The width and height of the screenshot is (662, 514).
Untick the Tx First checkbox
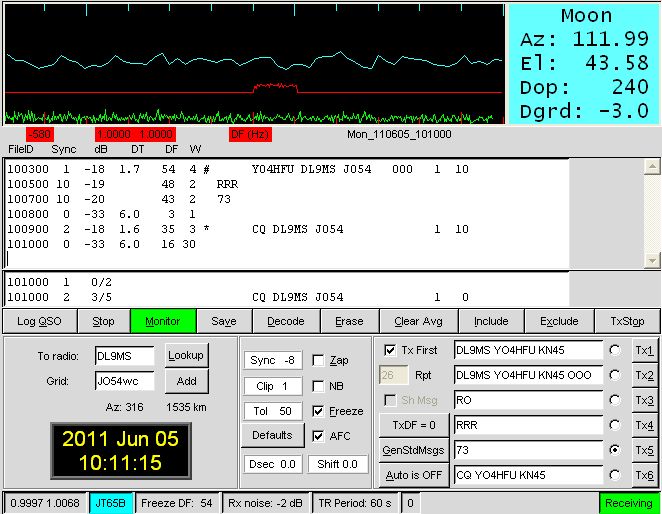(x=390, y=350)
